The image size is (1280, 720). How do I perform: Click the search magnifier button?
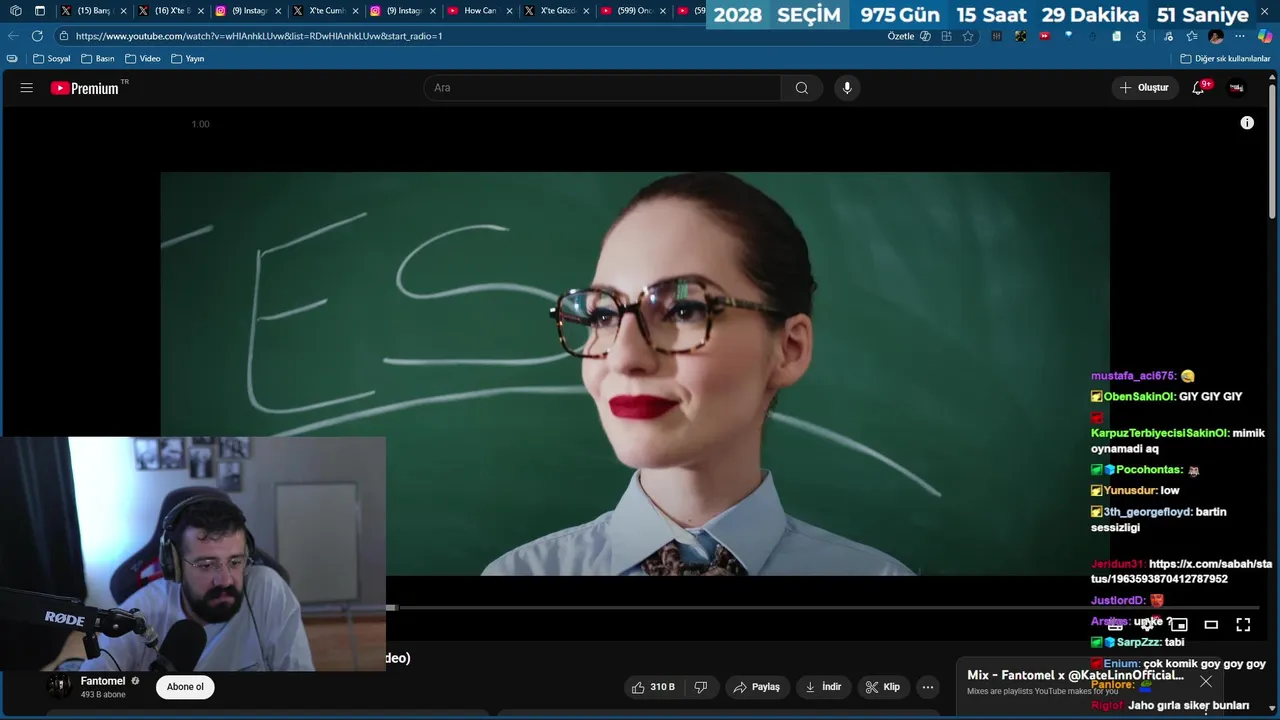click(802, 88)
